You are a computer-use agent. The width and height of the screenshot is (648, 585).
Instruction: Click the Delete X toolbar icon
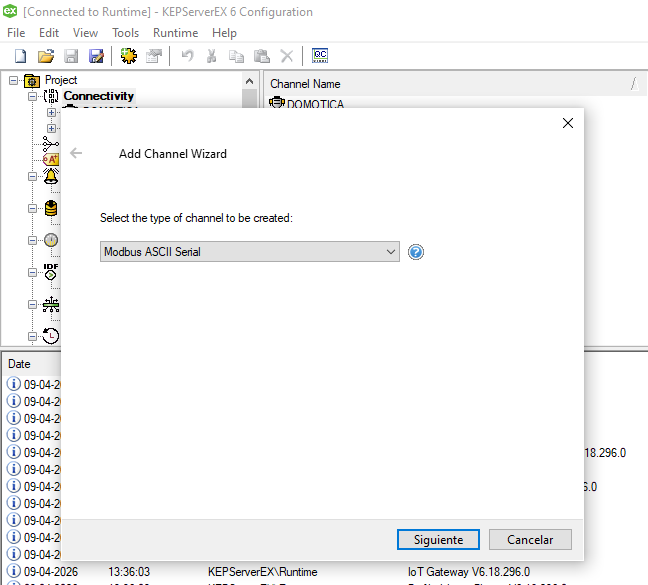coord(287,56)
